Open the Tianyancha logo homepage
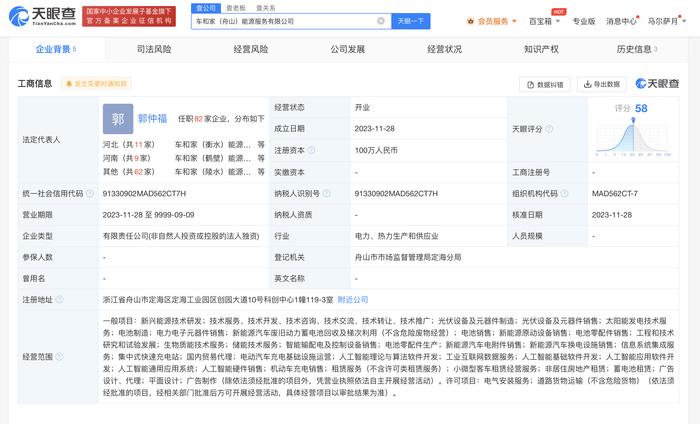This screenshot has width=700, height=424. pyautogui.click(x=42, y=16)
